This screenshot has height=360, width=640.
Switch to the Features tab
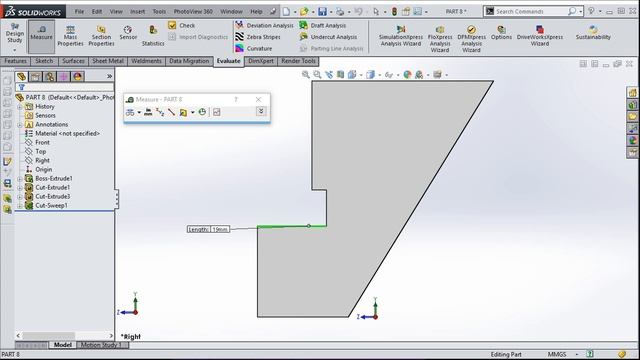click(16, 61)
